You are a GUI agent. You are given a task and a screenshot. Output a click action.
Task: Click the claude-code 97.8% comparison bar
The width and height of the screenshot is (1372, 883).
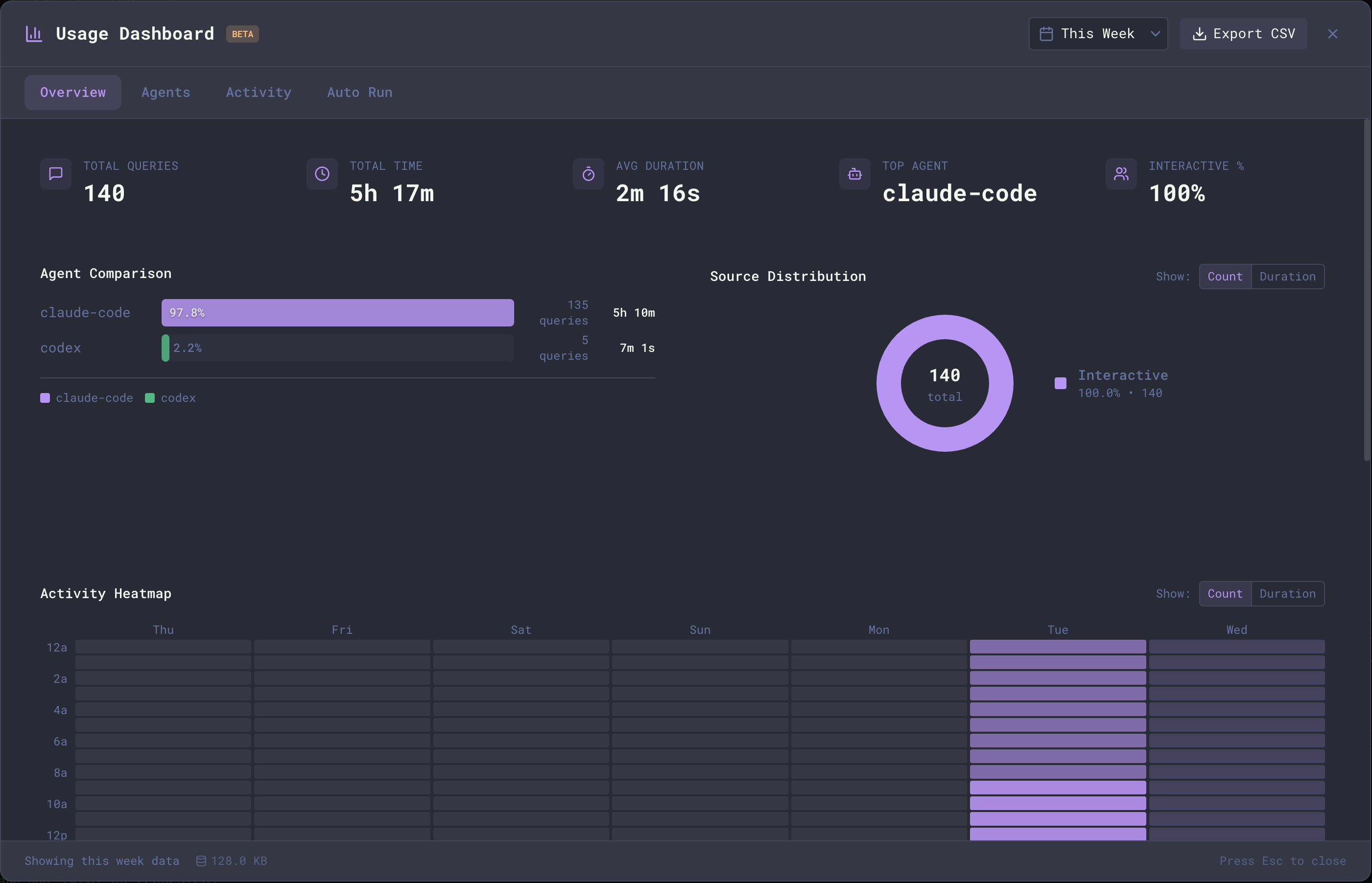pyautogui.click(x=337, y=312)
